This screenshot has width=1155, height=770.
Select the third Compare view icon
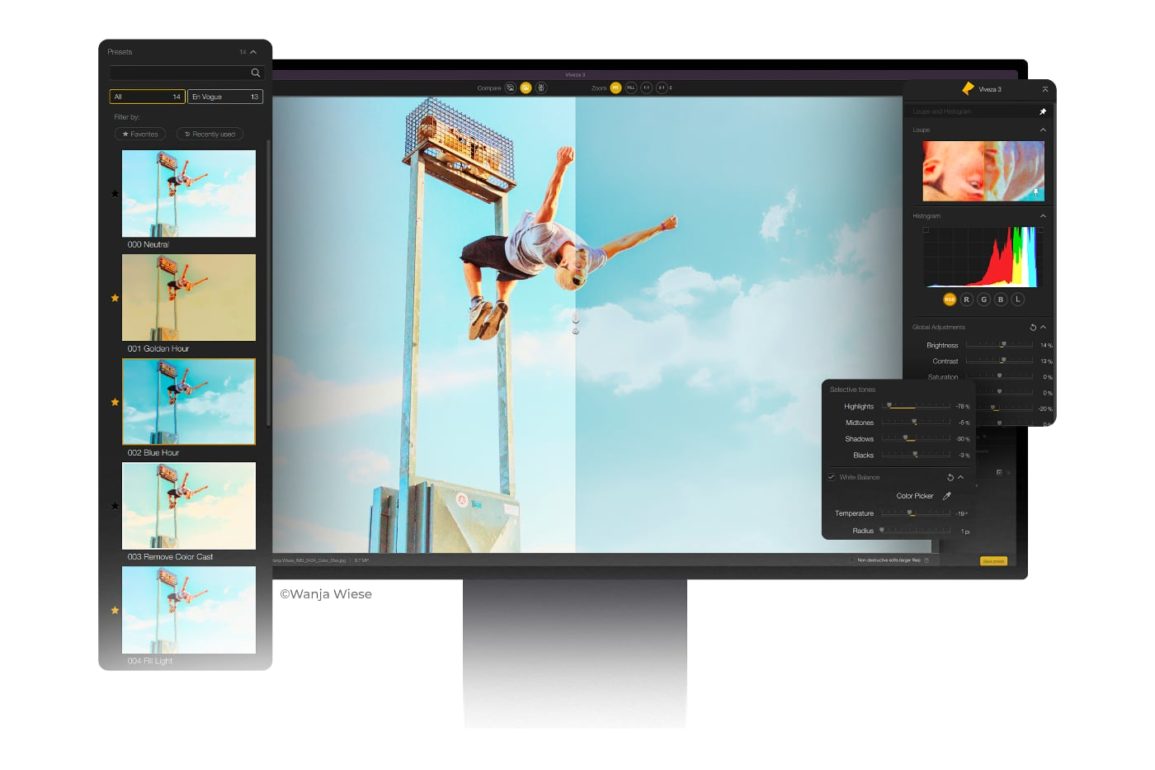click(541, 88)
